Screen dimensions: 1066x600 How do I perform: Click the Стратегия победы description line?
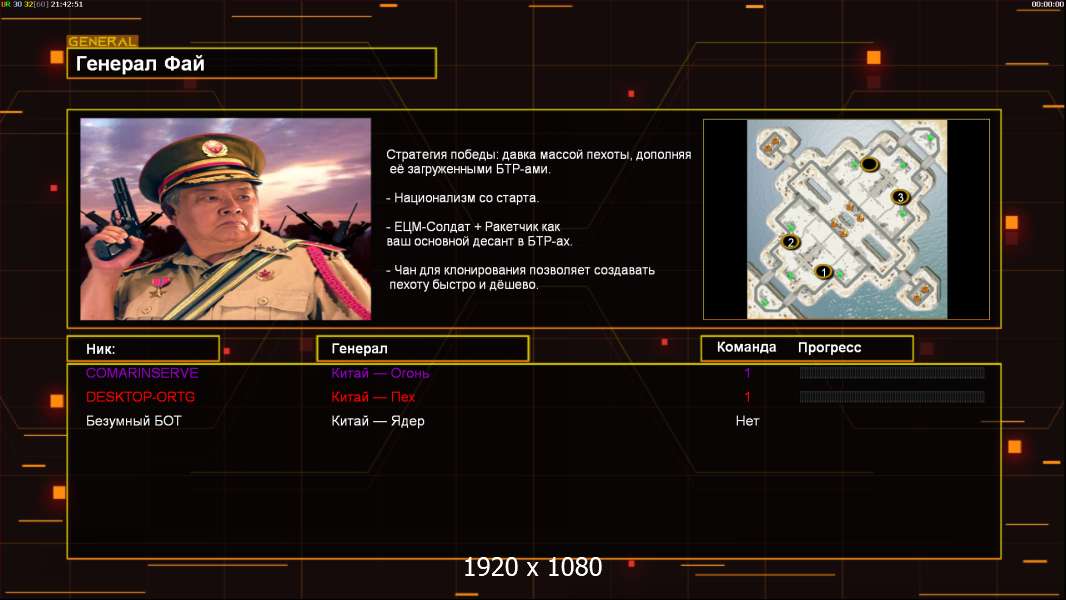538,162
